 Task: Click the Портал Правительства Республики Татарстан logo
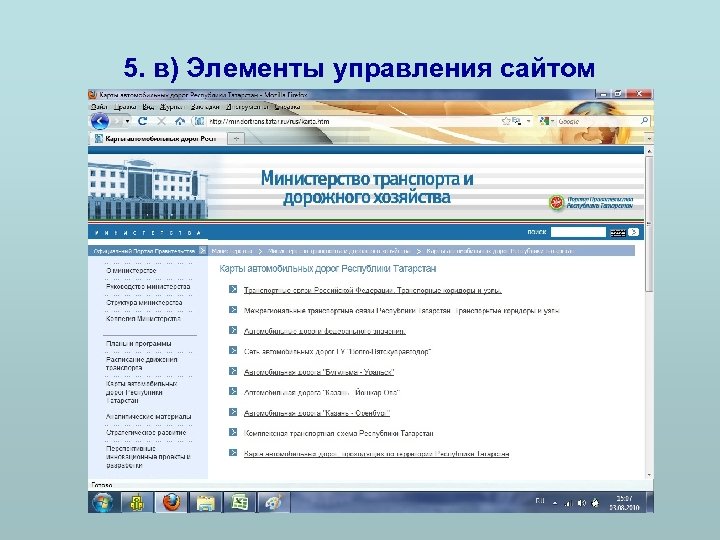tap(591, 202)
